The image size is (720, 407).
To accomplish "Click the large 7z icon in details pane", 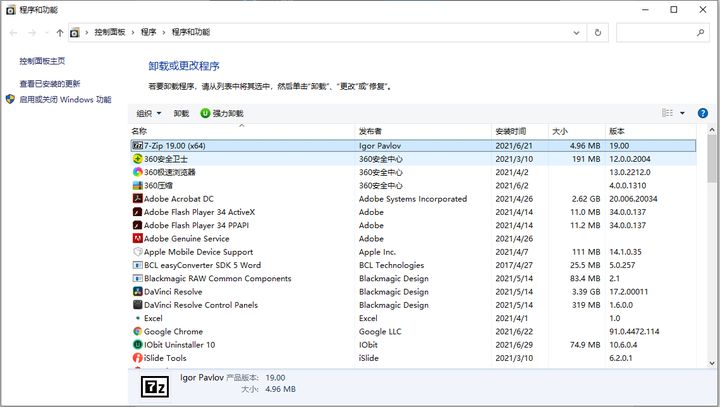I will coord(155,387).
